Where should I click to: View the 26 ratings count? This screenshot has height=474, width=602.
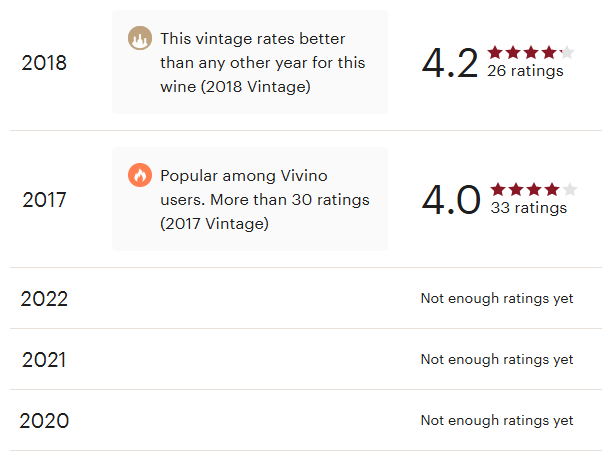click(x=525, y=72)
